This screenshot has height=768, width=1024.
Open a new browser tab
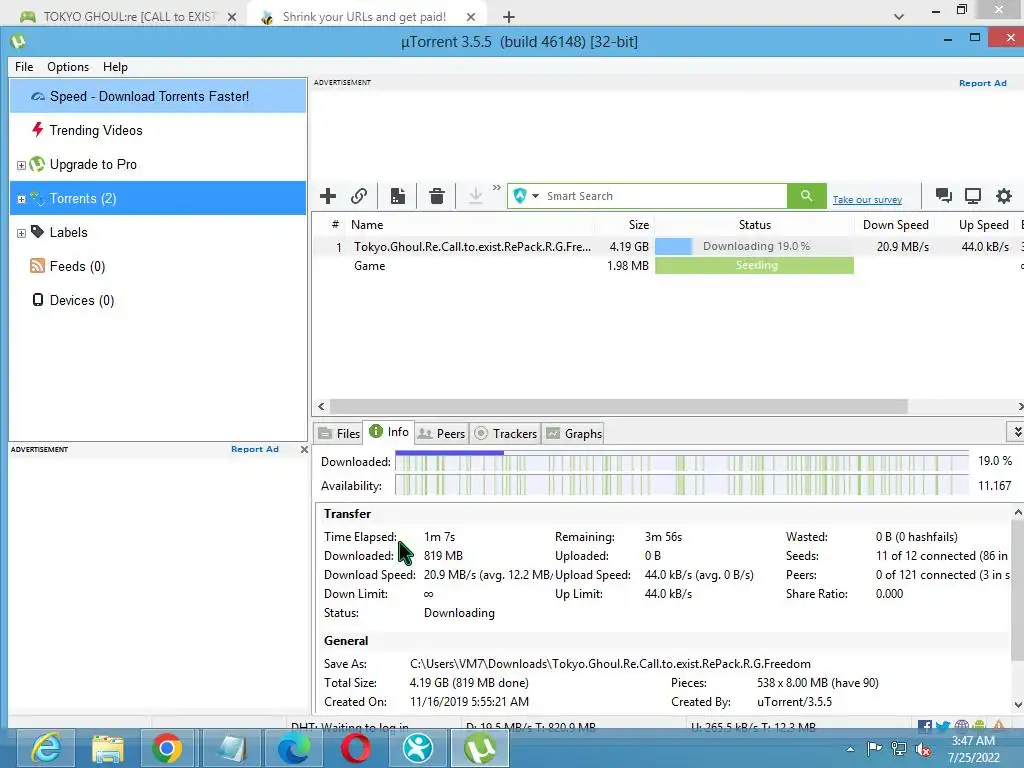click(509, 17)
